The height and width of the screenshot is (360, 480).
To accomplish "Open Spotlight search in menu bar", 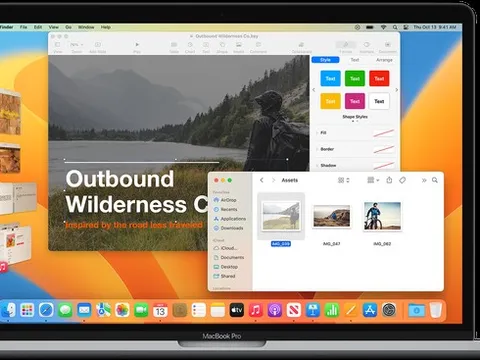I will (395, 27).
